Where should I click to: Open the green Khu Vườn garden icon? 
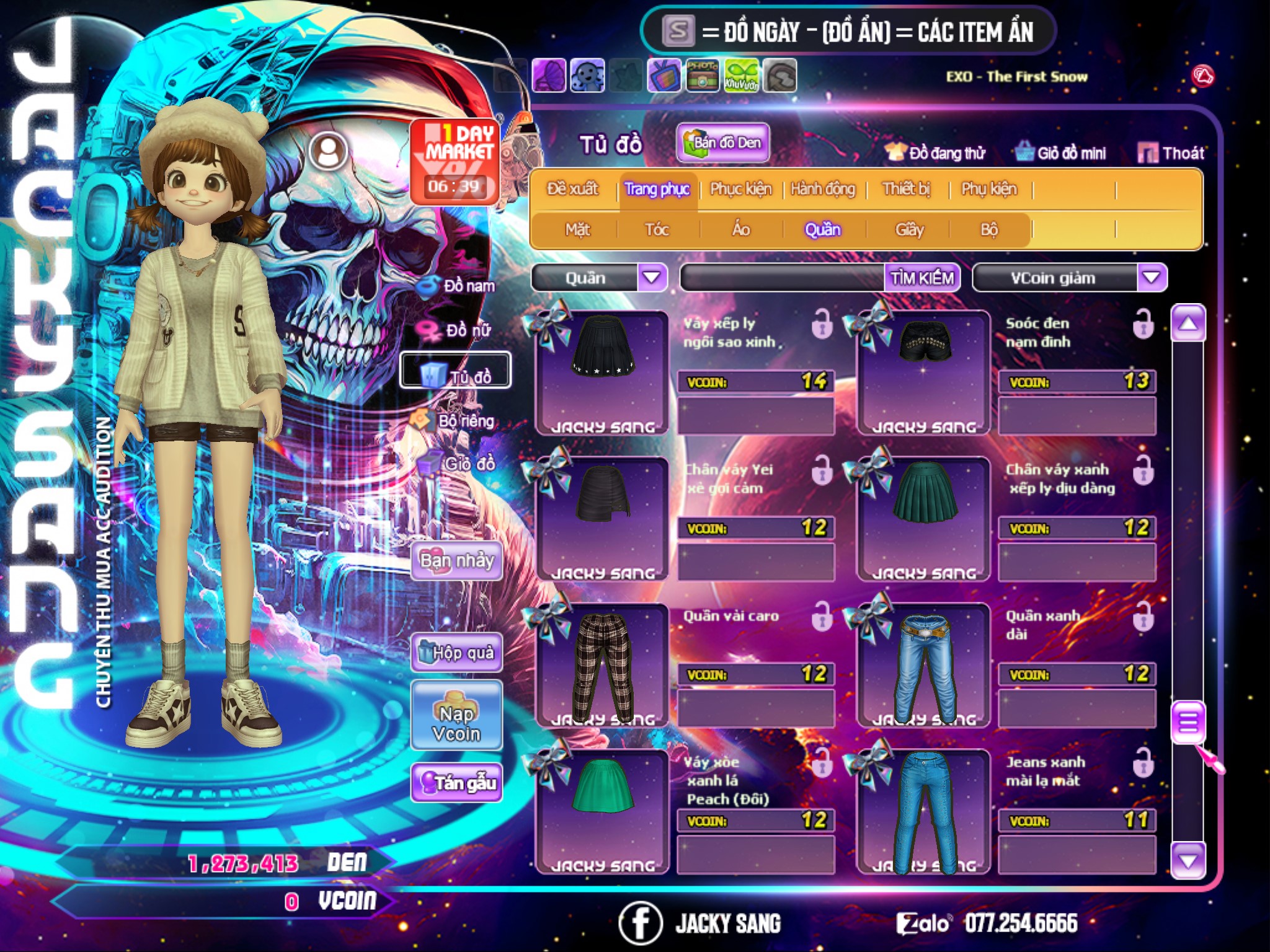741,76
